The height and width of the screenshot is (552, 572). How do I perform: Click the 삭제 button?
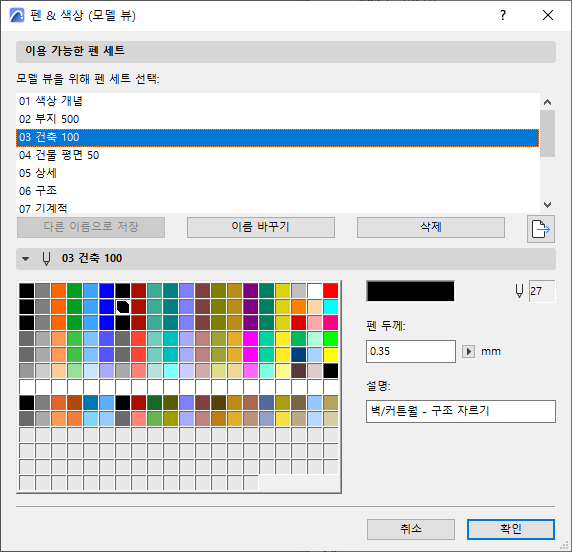pos(431,227)
